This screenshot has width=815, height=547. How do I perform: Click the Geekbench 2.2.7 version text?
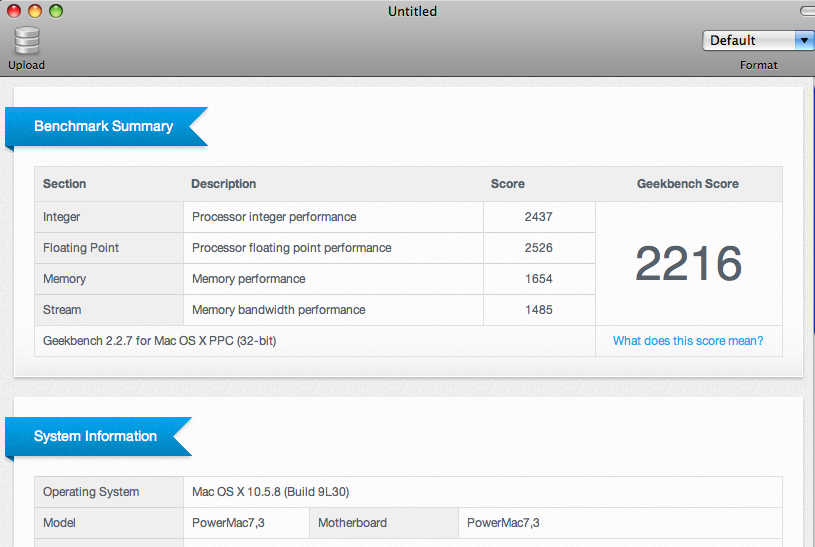[x=159, y=341]
